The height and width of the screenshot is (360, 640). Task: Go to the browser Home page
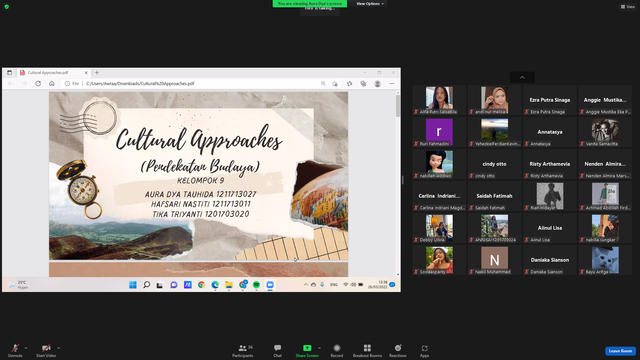coord(52,83)
